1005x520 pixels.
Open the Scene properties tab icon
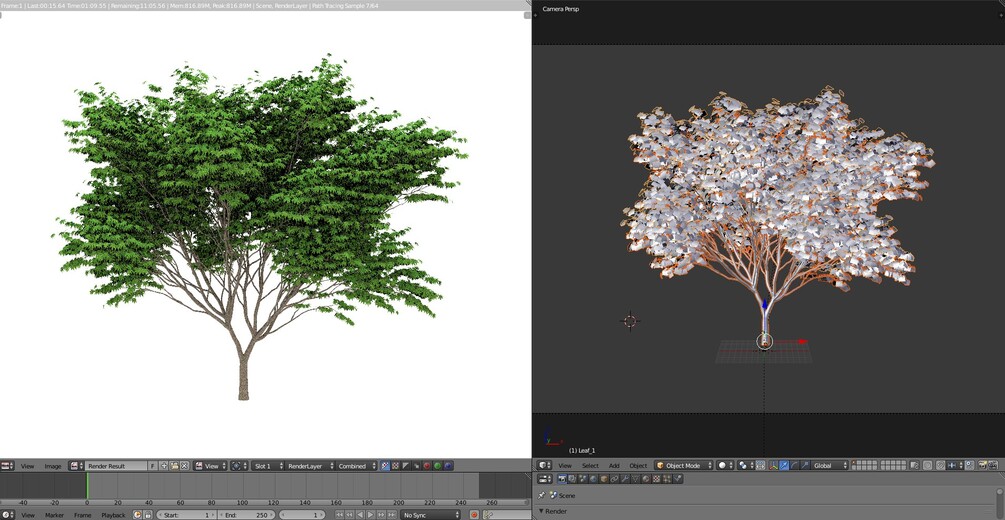[x=583, y=479]
